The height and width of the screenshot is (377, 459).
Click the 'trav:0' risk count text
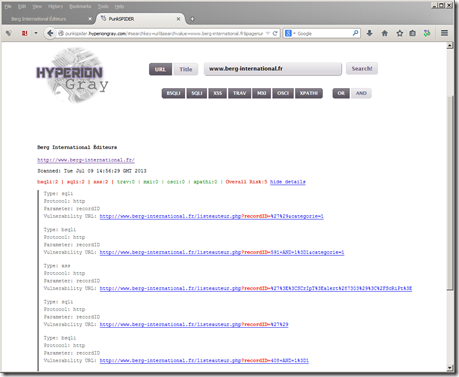(x=126, y=182)
